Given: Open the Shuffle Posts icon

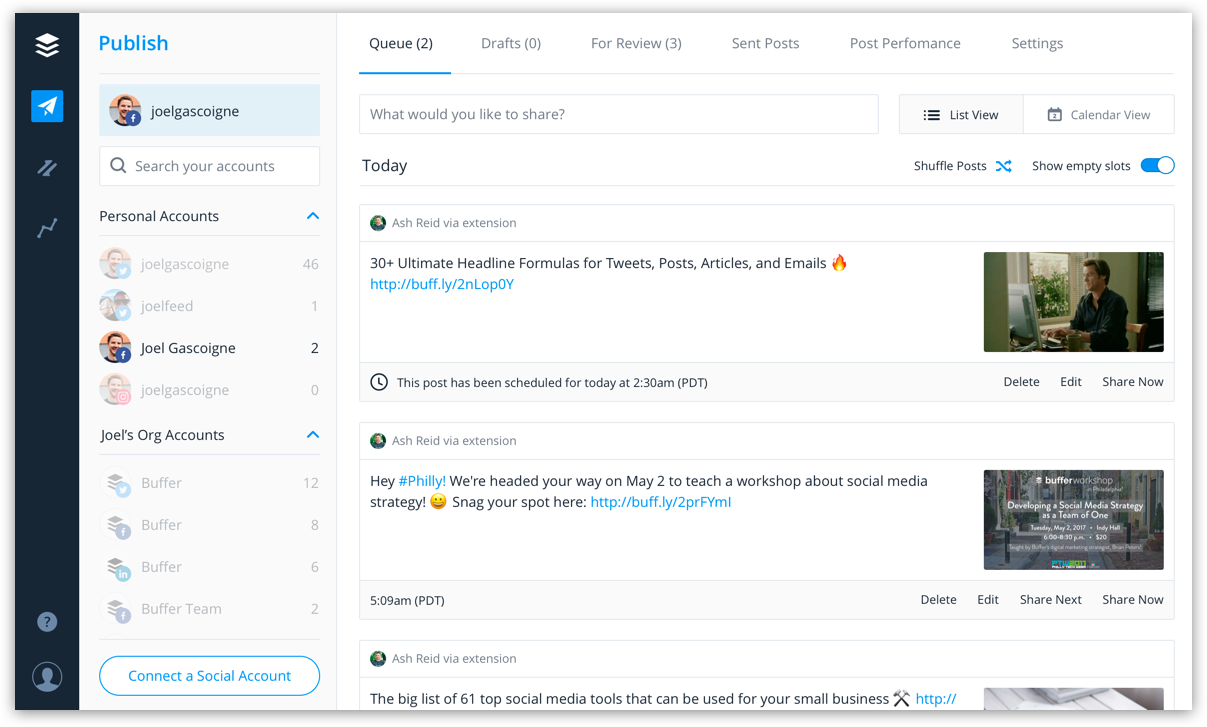Looking at the screenshot, I should click(x=1003, y=166).
